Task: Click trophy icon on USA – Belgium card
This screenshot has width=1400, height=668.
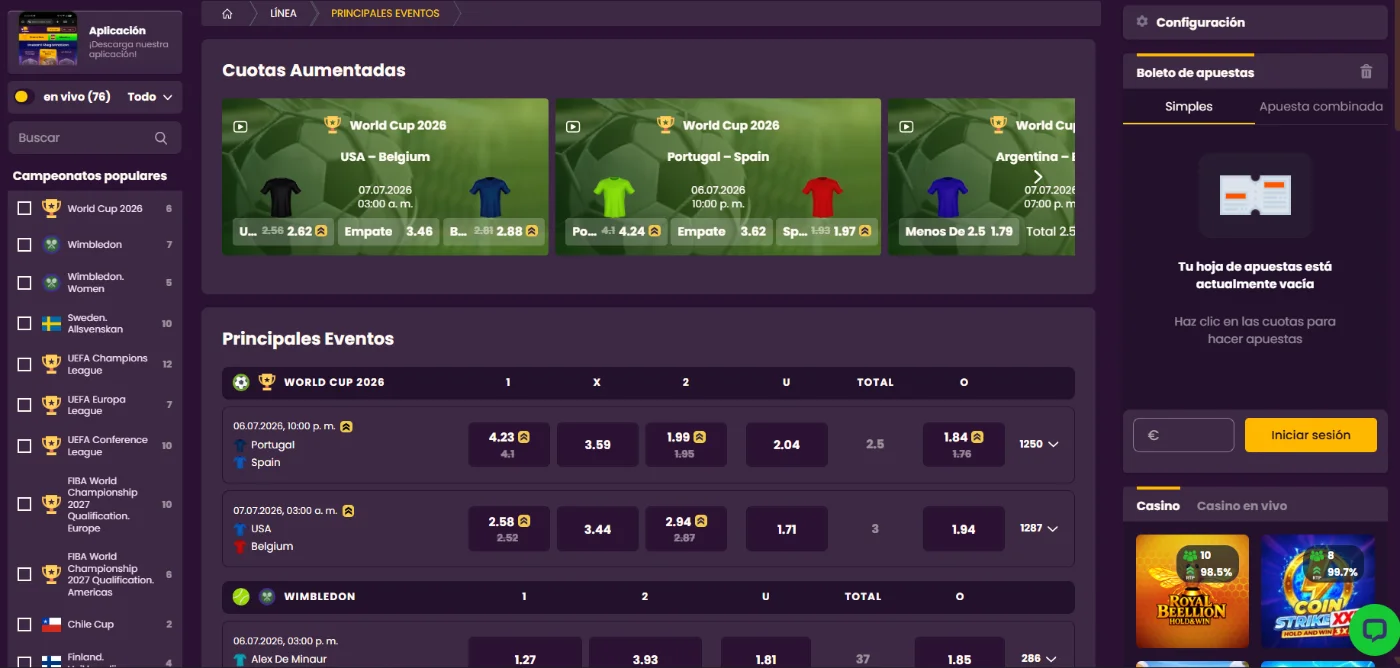Action: coord(333,125)
